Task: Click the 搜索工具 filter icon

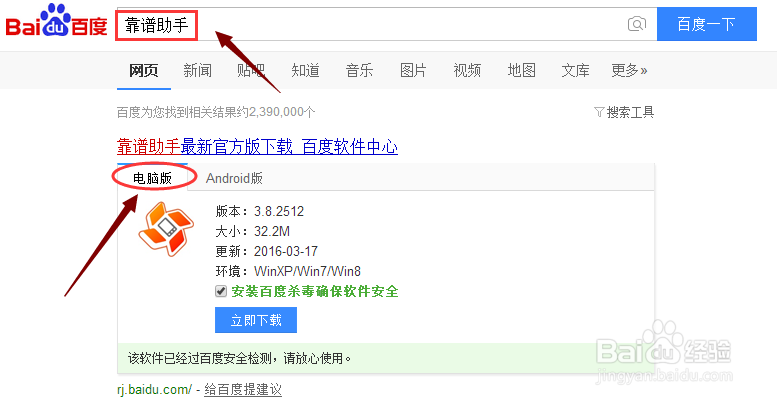Action: tap(599, 113)
